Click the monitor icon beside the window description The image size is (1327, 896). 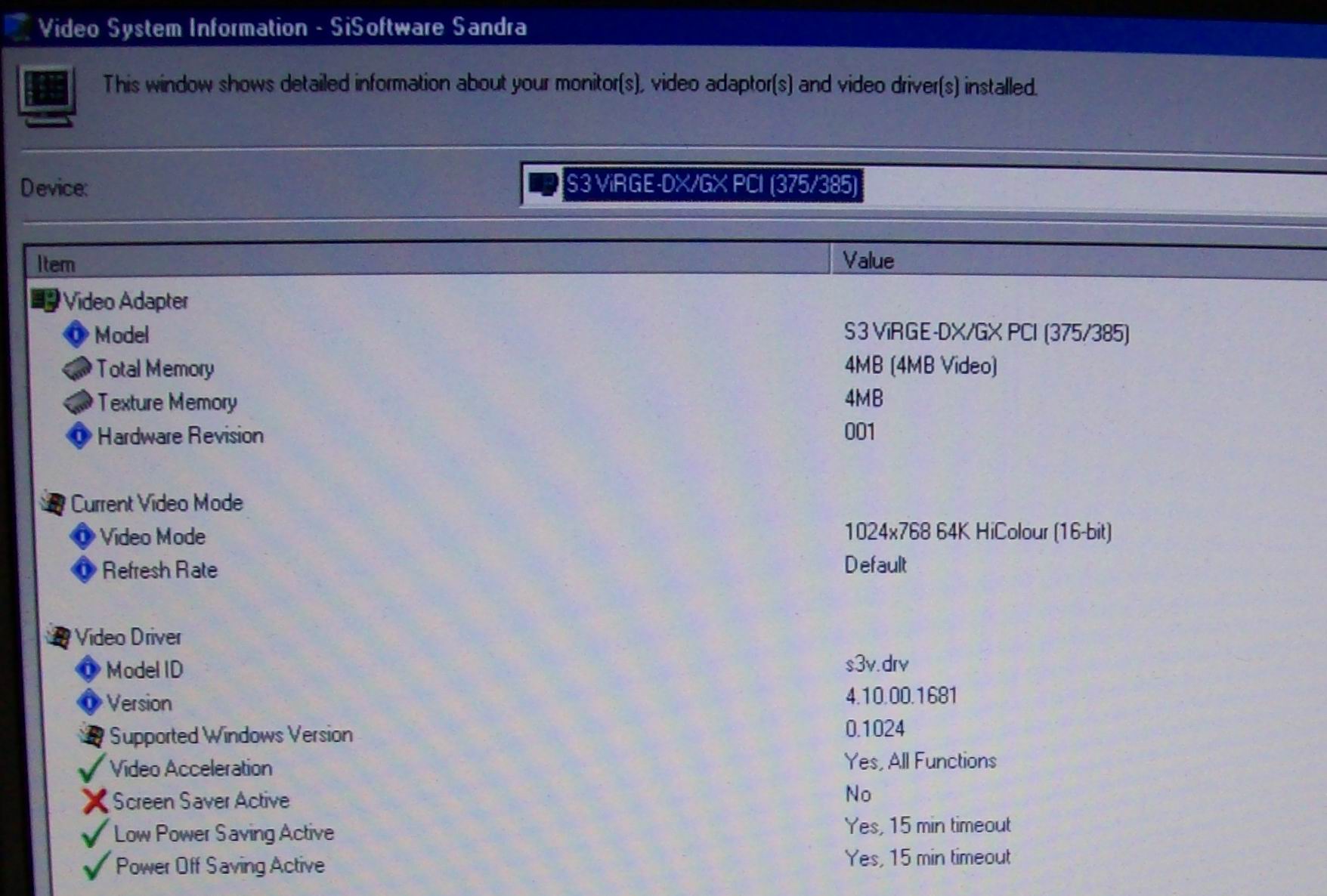(x=47, y=95)
